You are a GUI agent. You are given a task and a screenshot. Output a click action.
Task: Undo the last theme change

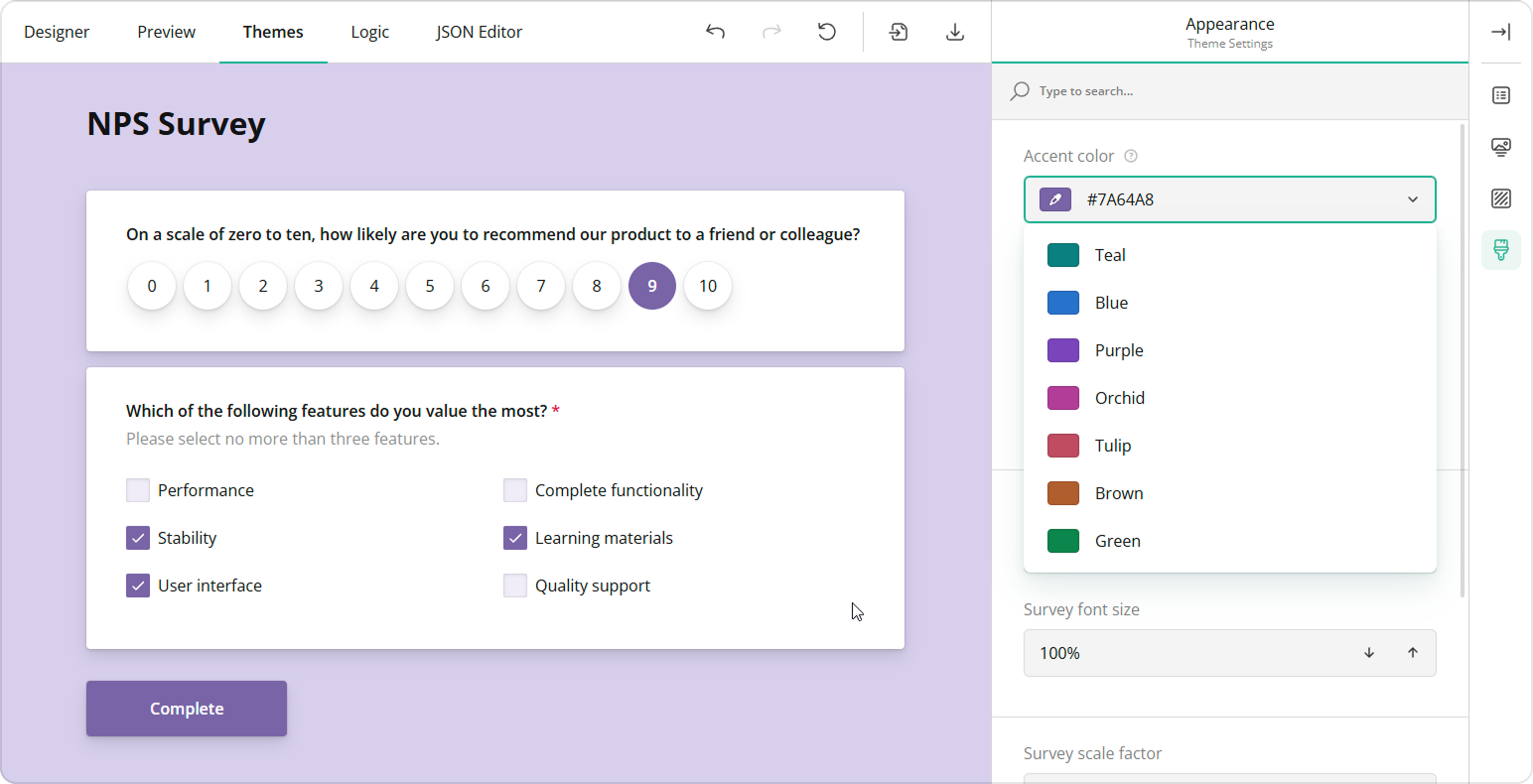point(715,32)
